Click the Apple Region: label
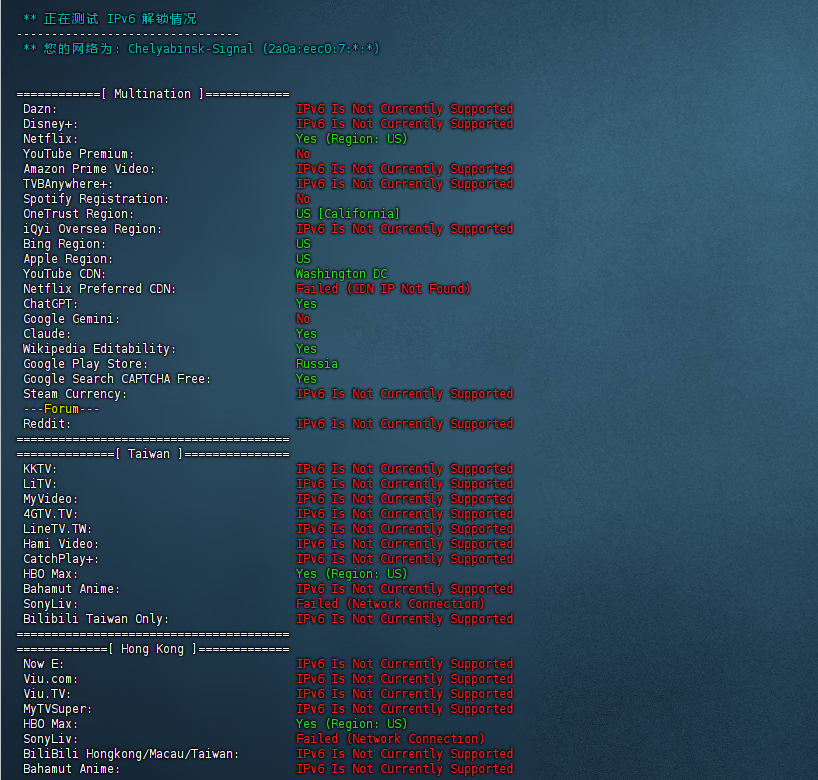The width and height of the screenshot is (818, 780). (68, 259)
